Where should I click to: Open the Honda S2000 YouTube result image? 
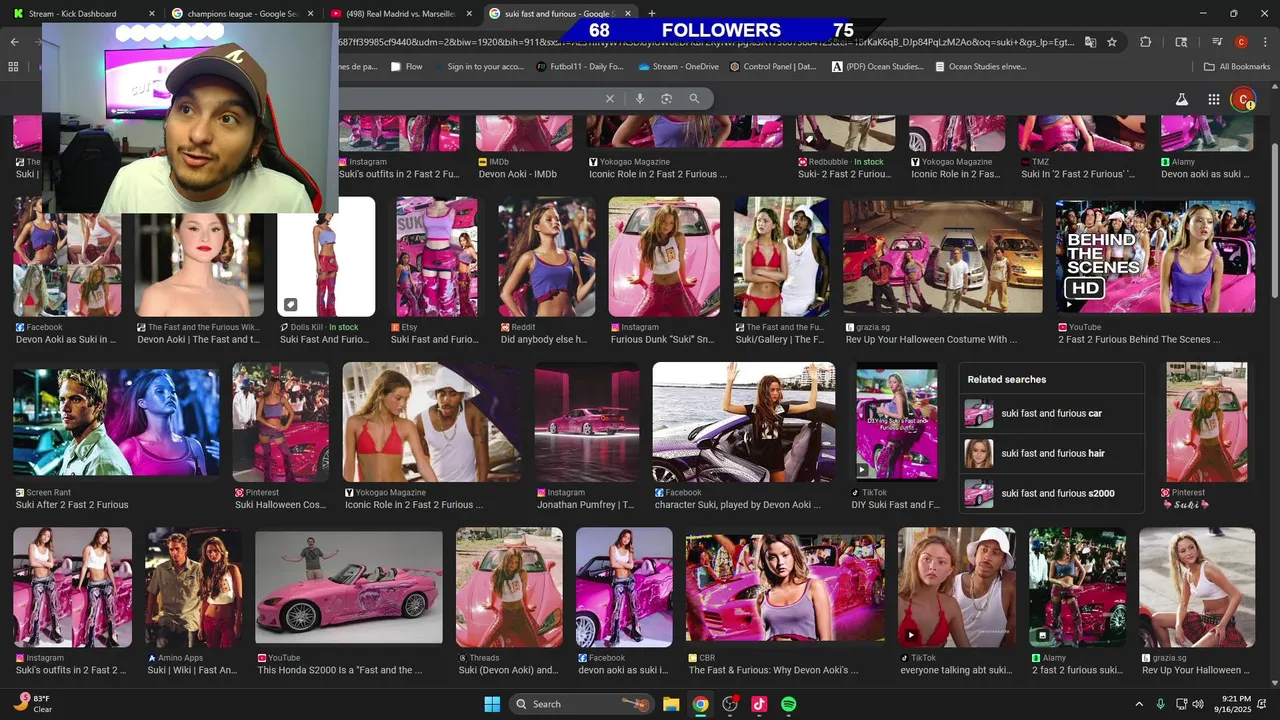pos(349,587)
